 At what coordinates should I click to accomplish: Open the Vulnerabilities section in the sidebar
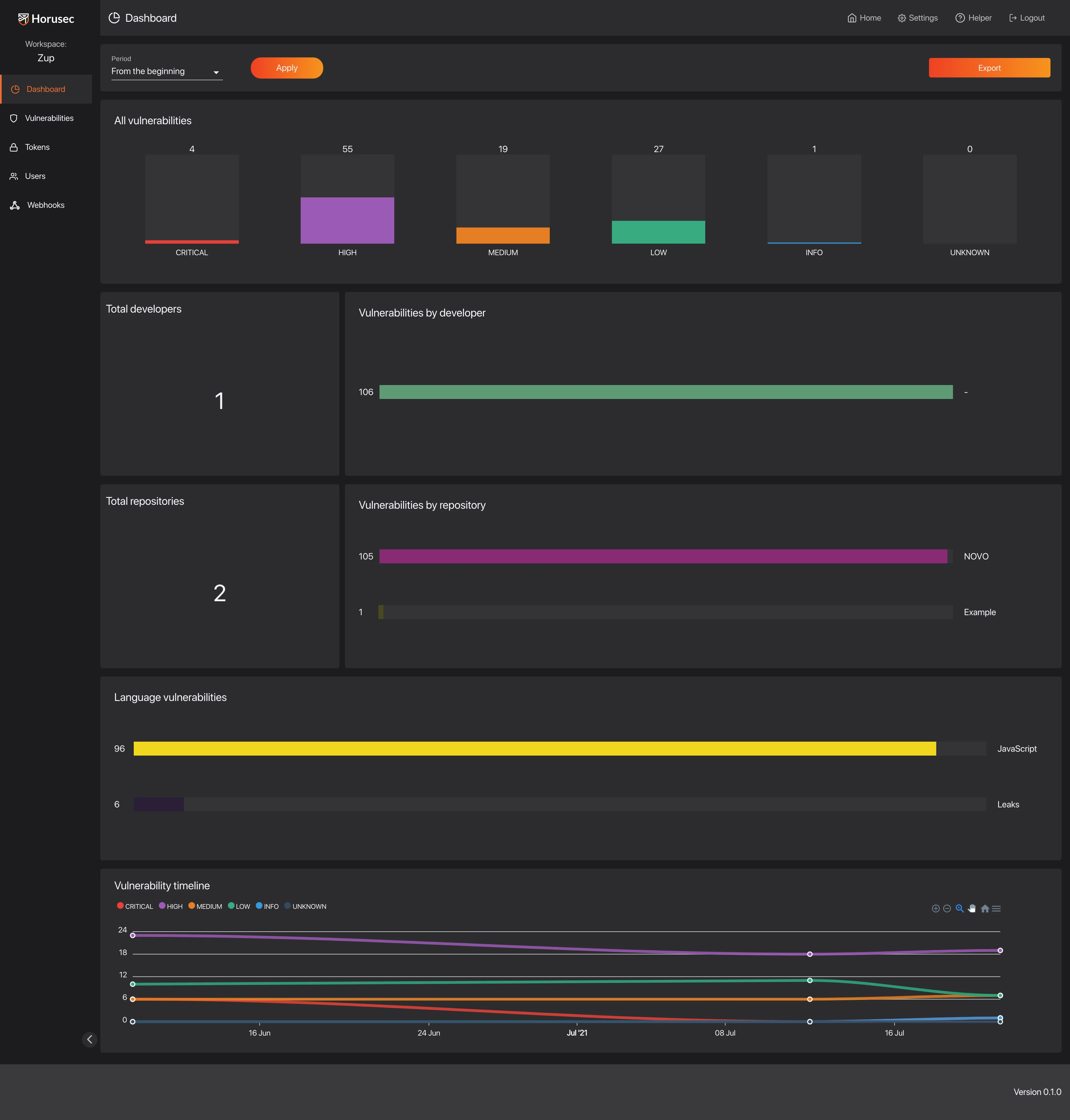tap(49, 118)
